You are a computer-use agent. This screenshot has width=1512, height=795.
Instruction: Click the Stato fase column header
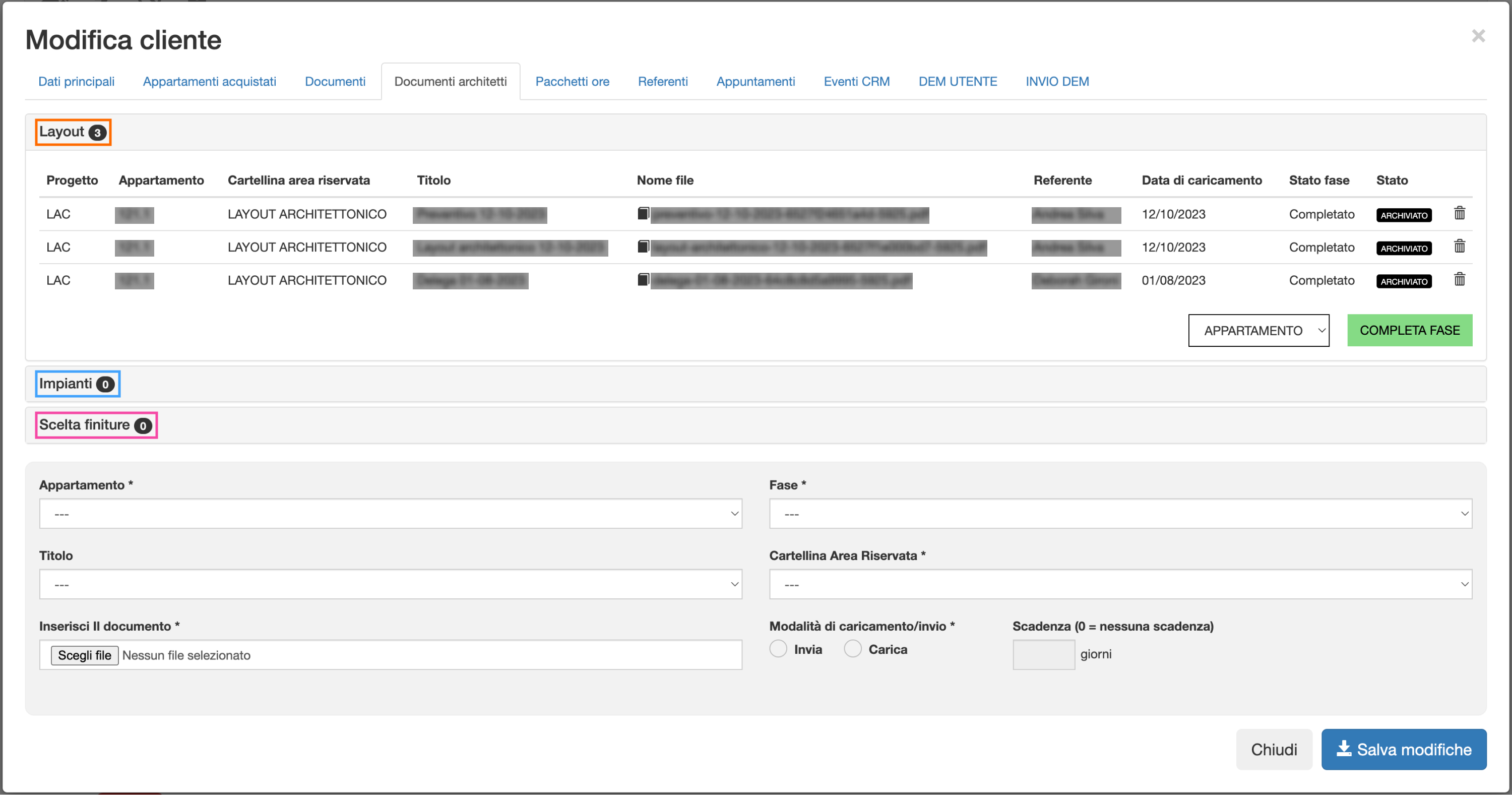coord(1319,180)
